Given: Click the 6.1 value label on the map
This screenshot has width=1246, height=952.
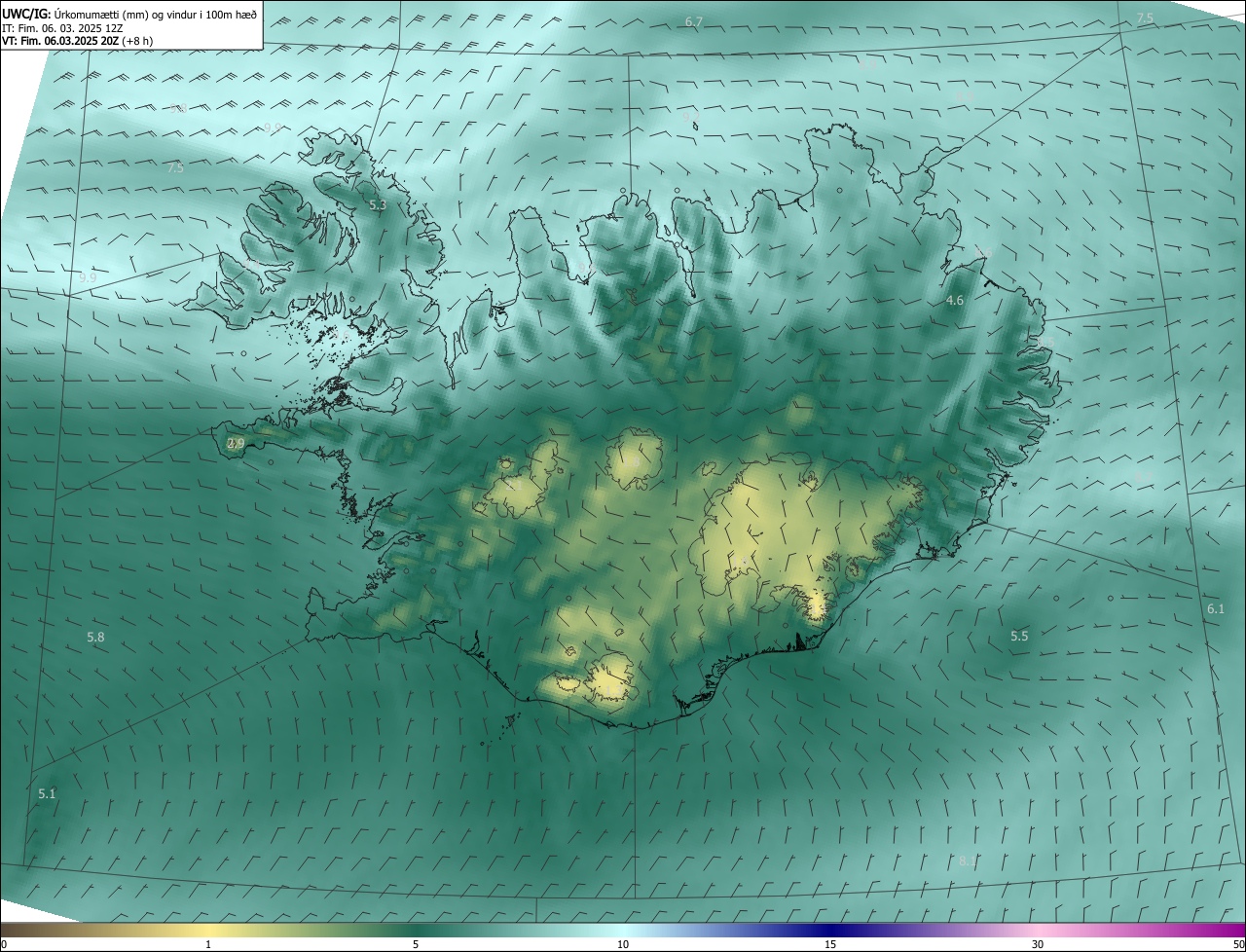Looking at the screenshot, I should (1216, 608).
